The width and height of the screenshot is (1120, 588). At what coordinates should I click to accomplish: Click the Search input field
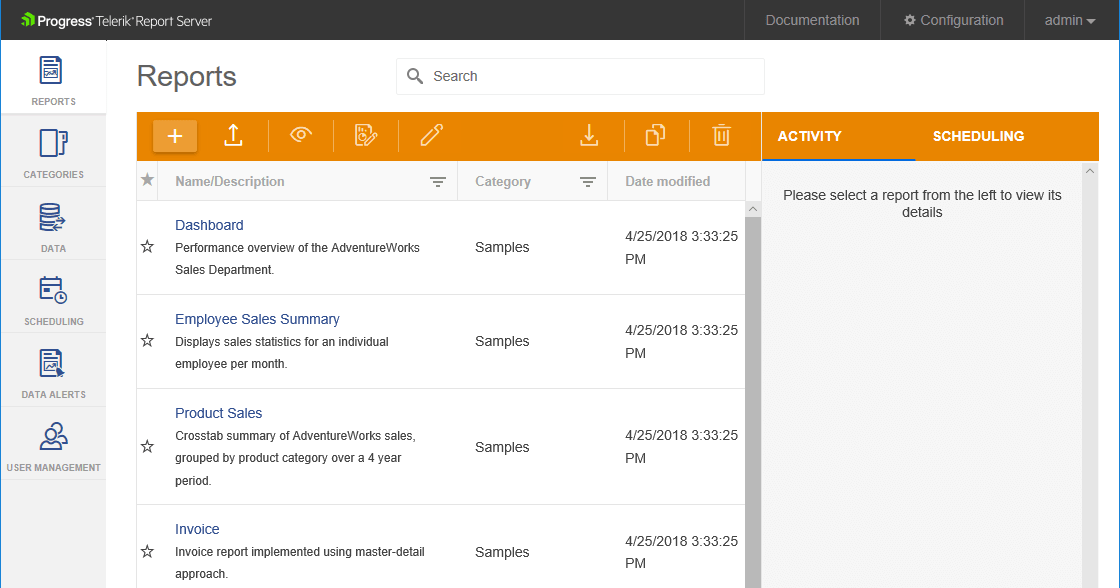pyautogui.click(x=590, y=76)
